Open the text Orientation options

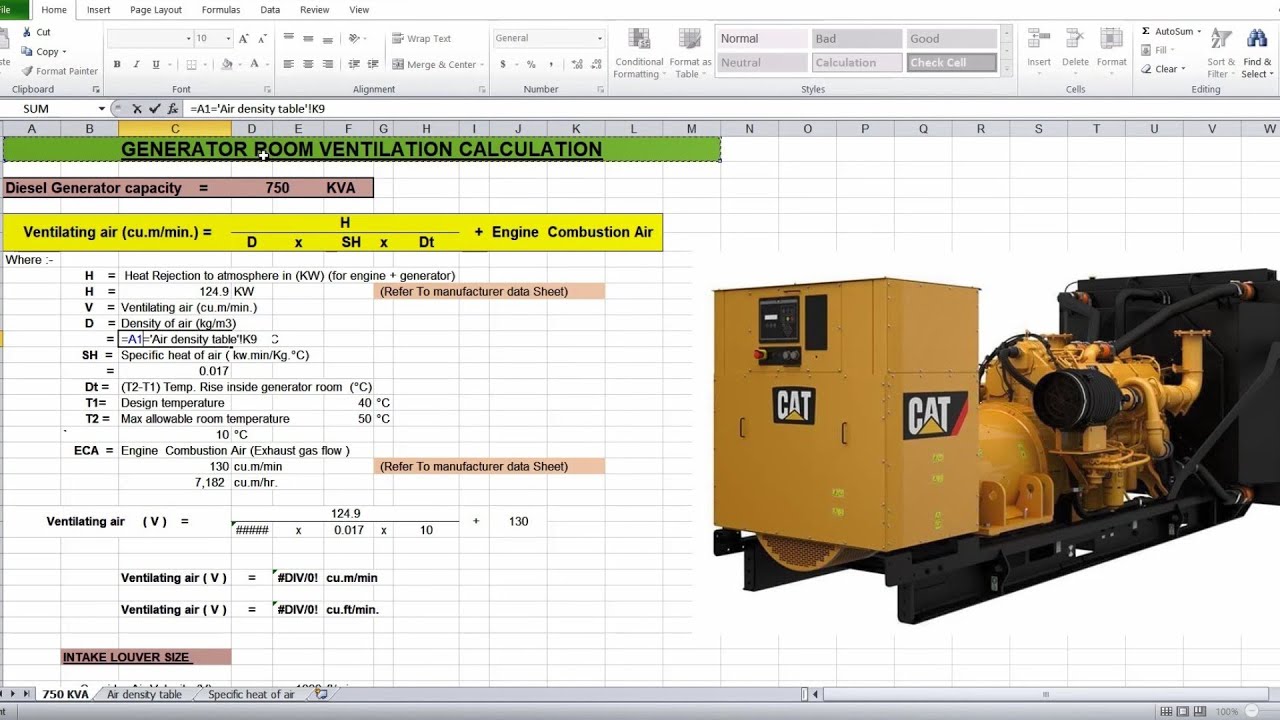point(355,38)
